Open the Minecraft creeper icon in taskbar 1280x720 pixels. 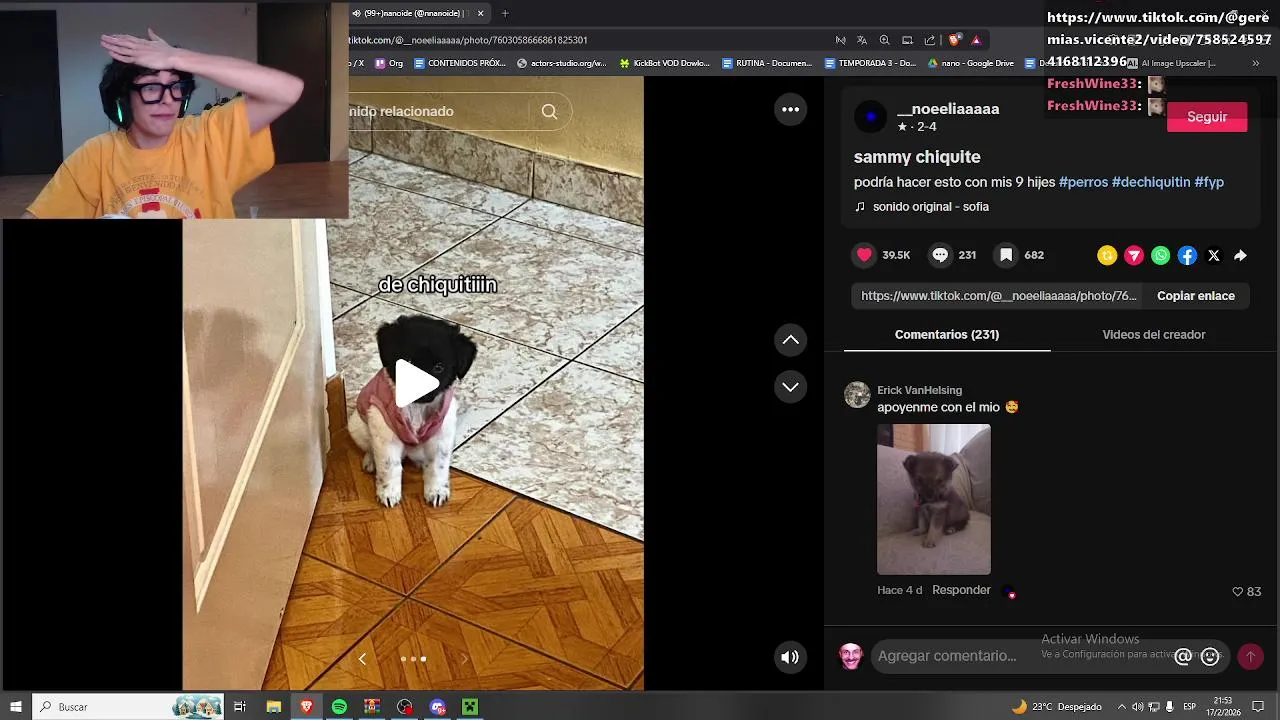click(469, 707)
